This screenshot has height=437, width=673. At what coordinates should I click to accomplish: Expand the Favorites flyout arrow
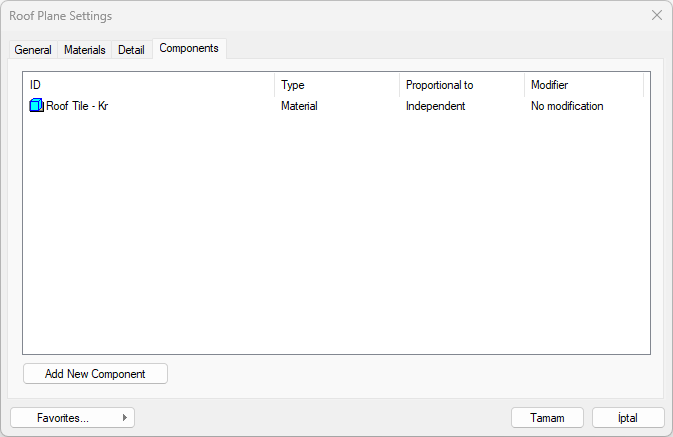pyautogui.click(x=124, y=418)
